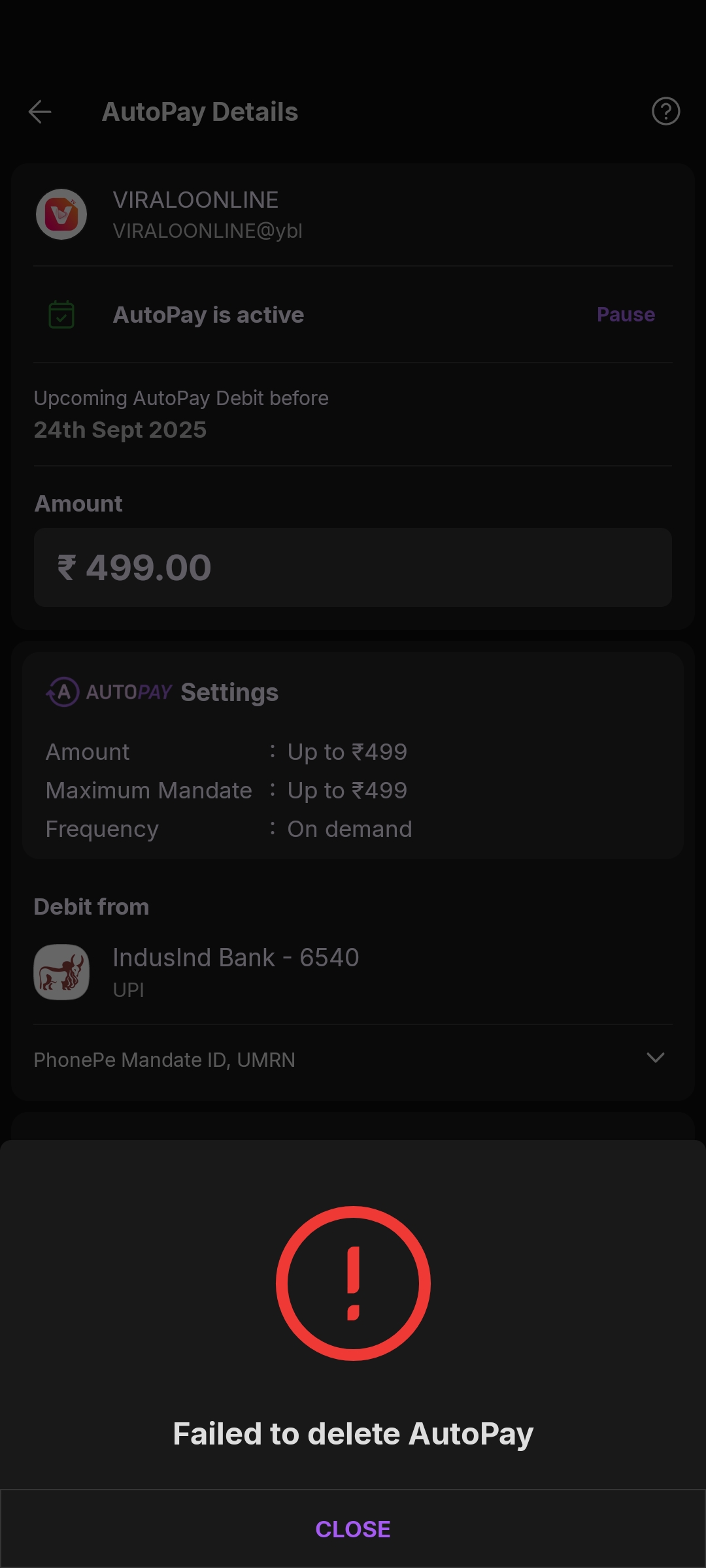Select the VIRALOONLINE@ybl UPI ID text

(x=207, y=231)
